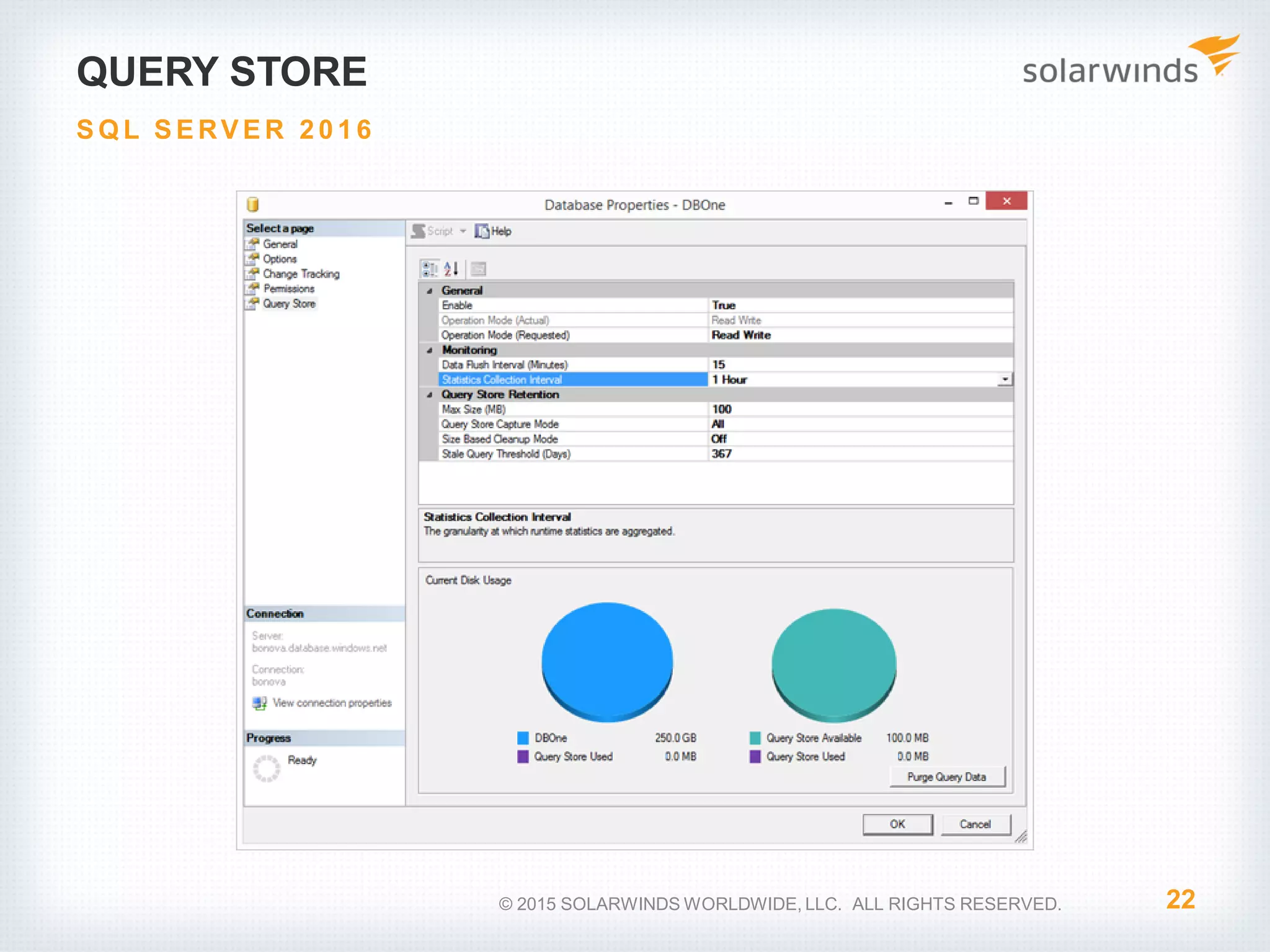
Task: Select Data Flush Interval (Minutes) row
Action: 726,365
